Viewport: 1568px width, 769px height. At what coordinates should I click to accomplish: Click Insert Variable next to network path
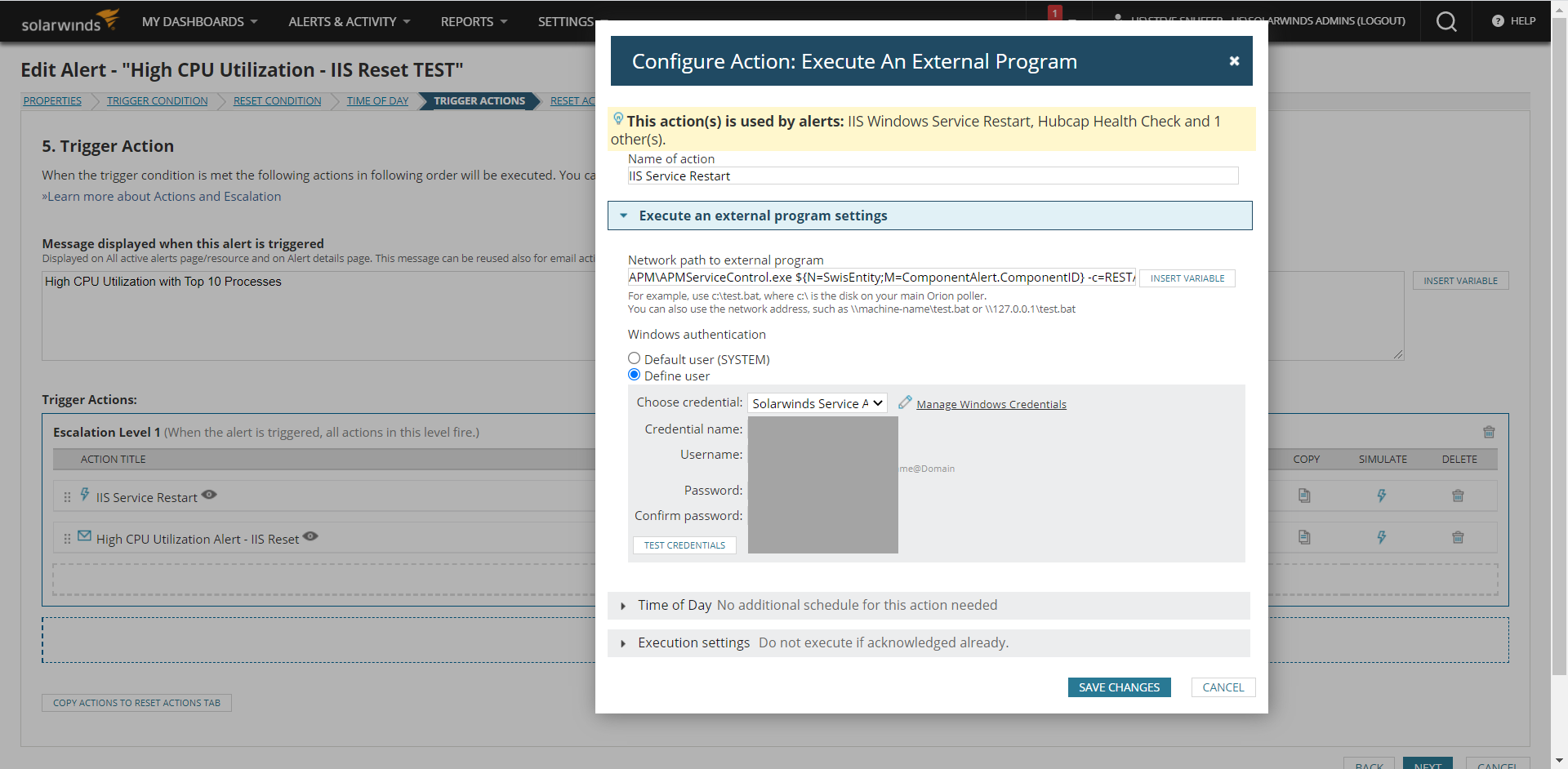click(1187, 278)
